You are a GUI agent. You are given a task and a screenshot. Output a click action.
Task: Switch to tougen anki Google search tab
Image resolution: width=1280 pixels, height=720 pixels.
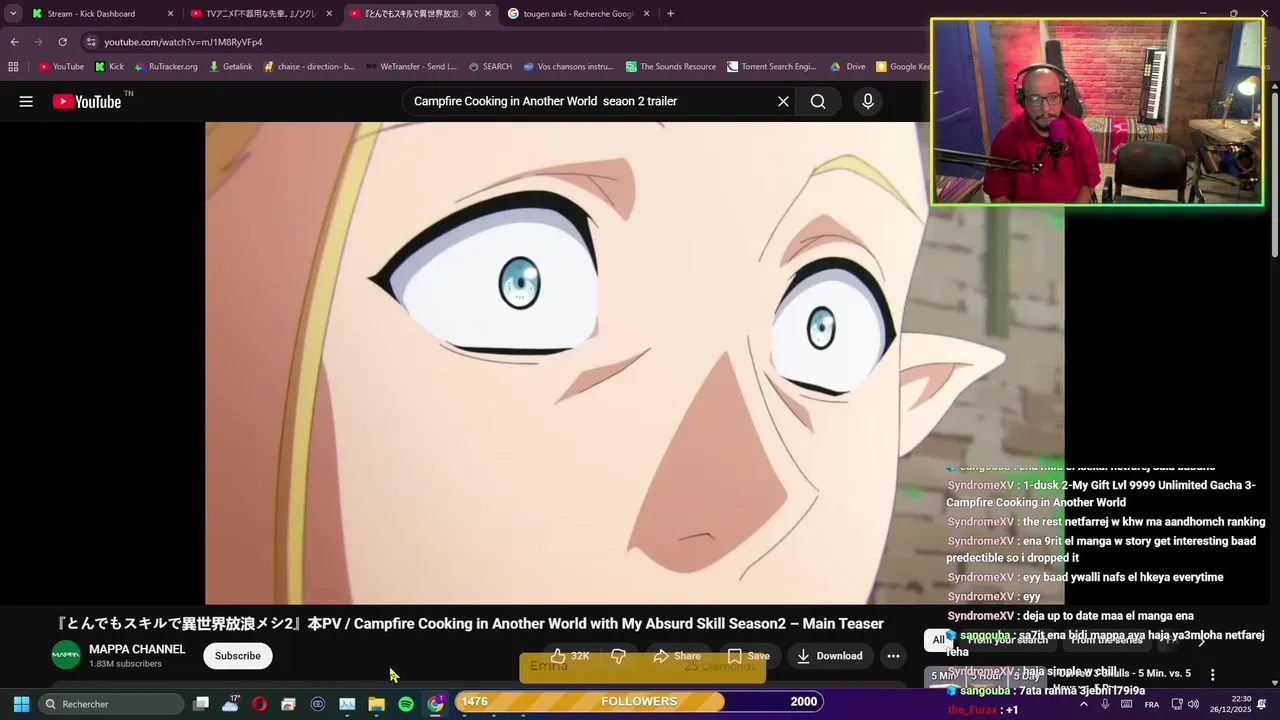pyautogui.click(x=578, y=14)
